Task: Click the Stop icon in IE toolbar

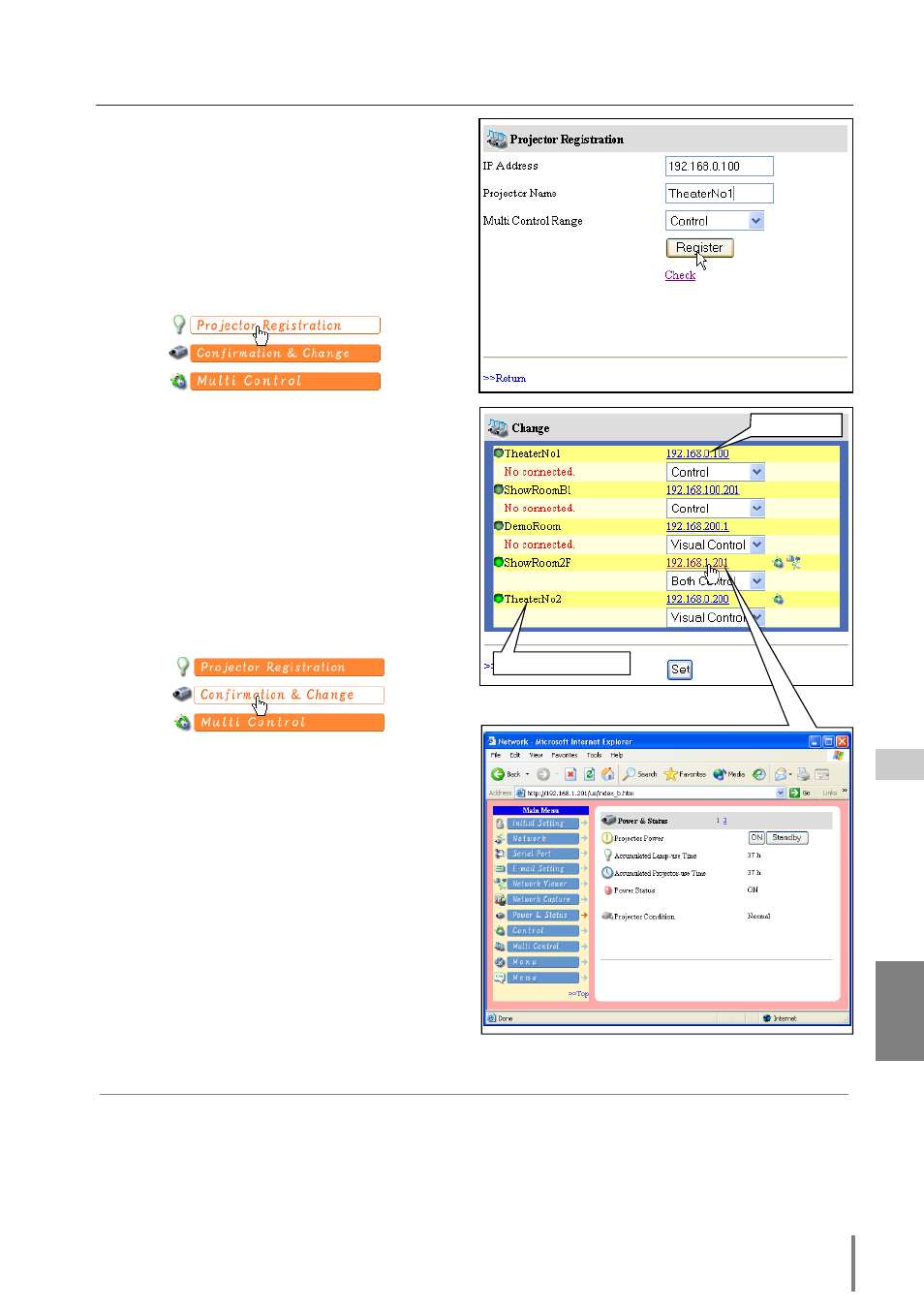Action: pyautogui.click(x=570, y=774)
